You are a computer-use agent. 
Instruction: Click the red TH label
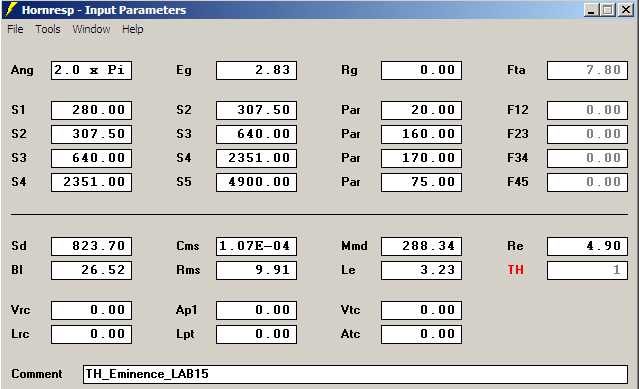click(x=516, y=270)
